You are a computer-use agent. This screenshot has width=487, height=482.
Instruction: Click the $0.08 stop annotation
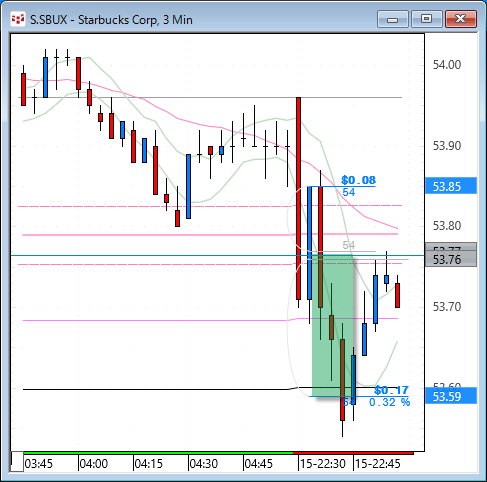click(358, 180)
